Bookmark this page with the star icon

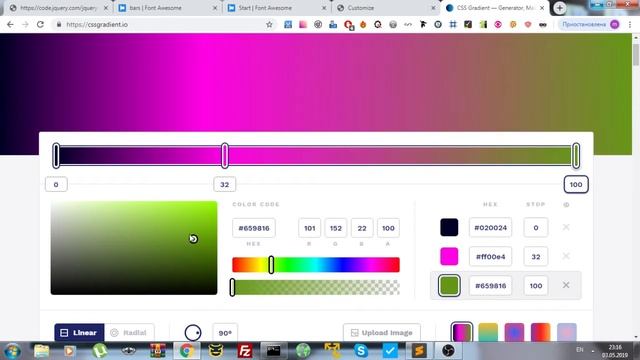[269, 24]
